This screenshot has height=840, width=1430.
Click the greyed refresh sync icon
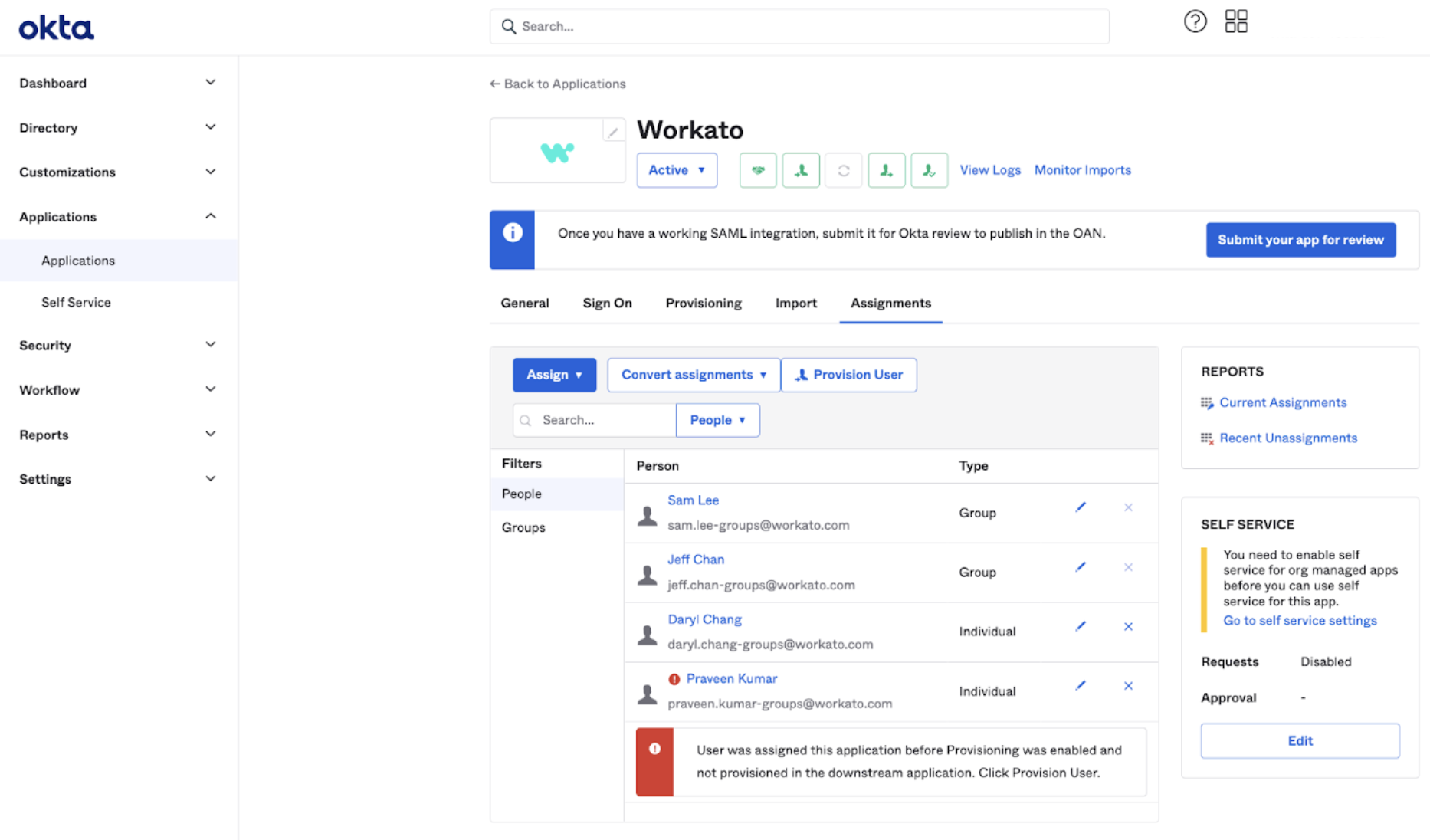(843, 170)
